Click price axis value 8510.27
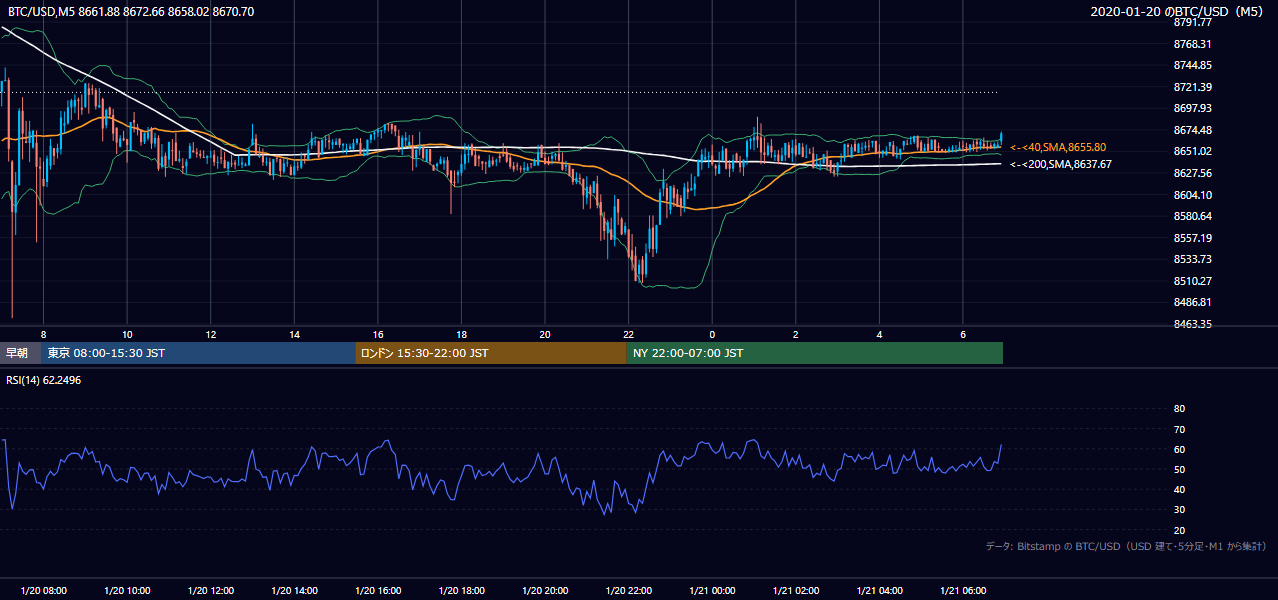Screen dimensions: 1278x600 point(1192,281)
